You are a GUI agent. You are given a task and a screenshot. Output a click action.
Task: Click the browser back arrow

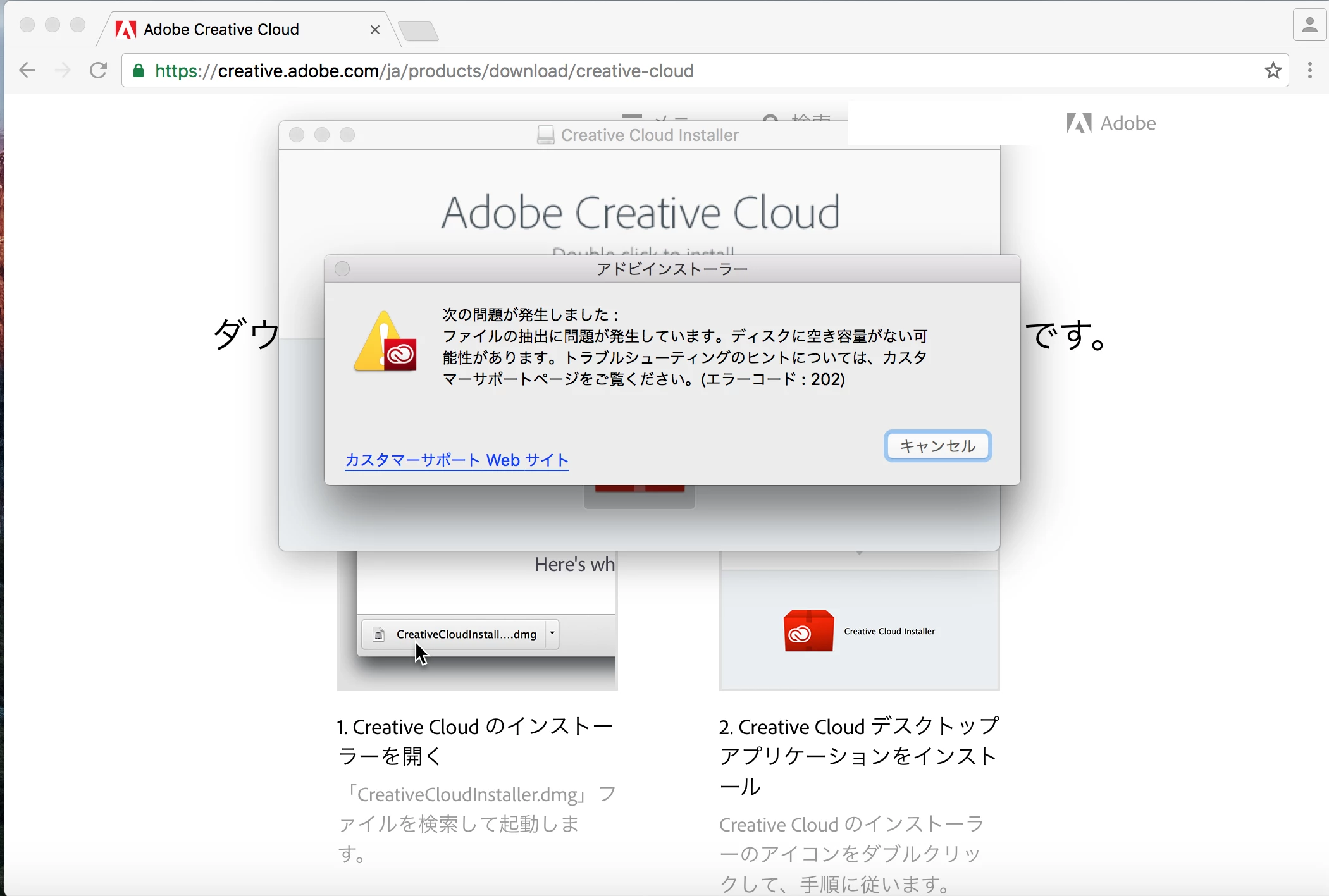pyautogui.click(x=27, y=70)
